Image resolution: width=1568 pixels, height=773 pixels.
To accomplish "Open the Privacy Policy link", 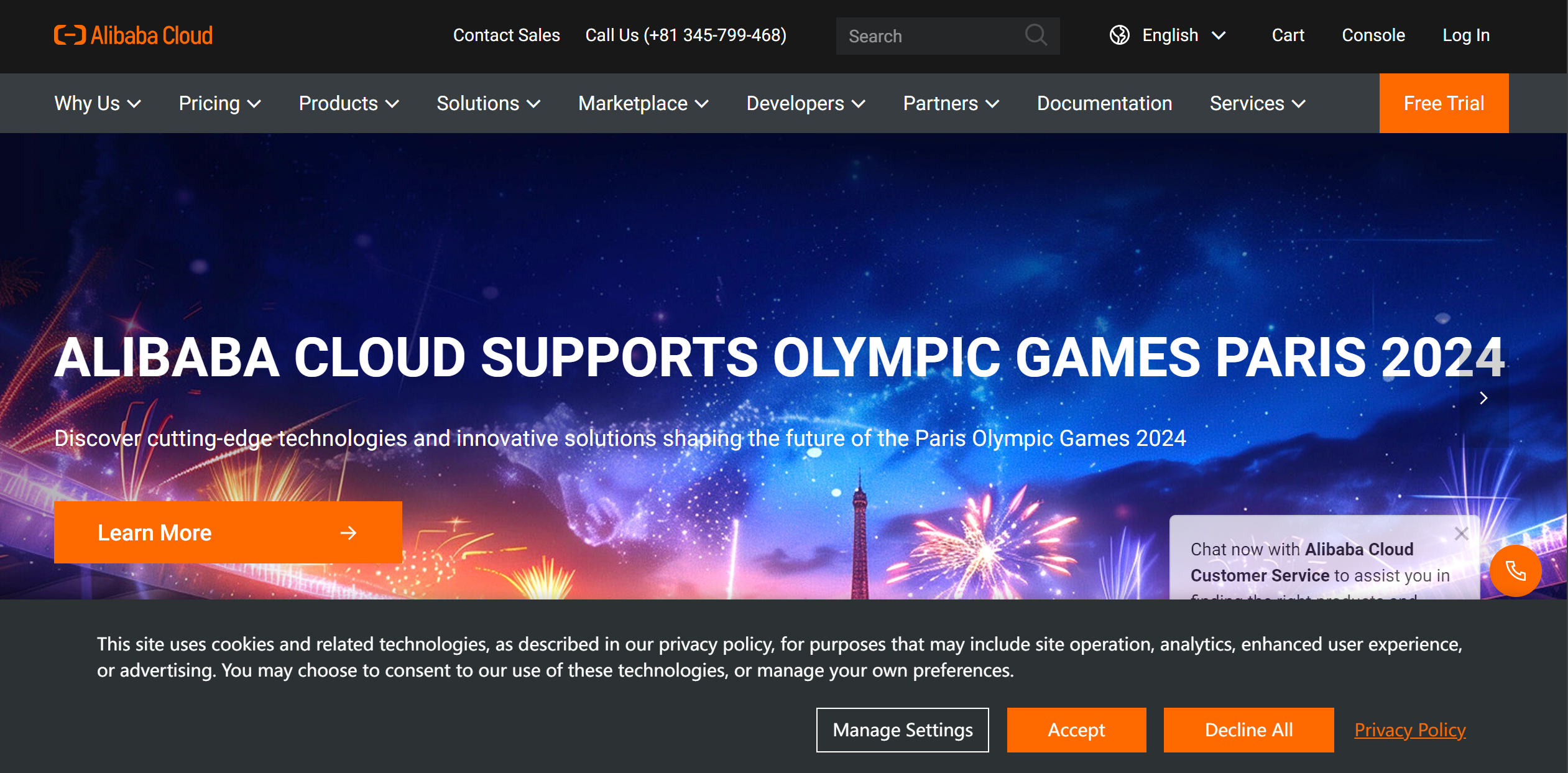I will (1409, 729).
